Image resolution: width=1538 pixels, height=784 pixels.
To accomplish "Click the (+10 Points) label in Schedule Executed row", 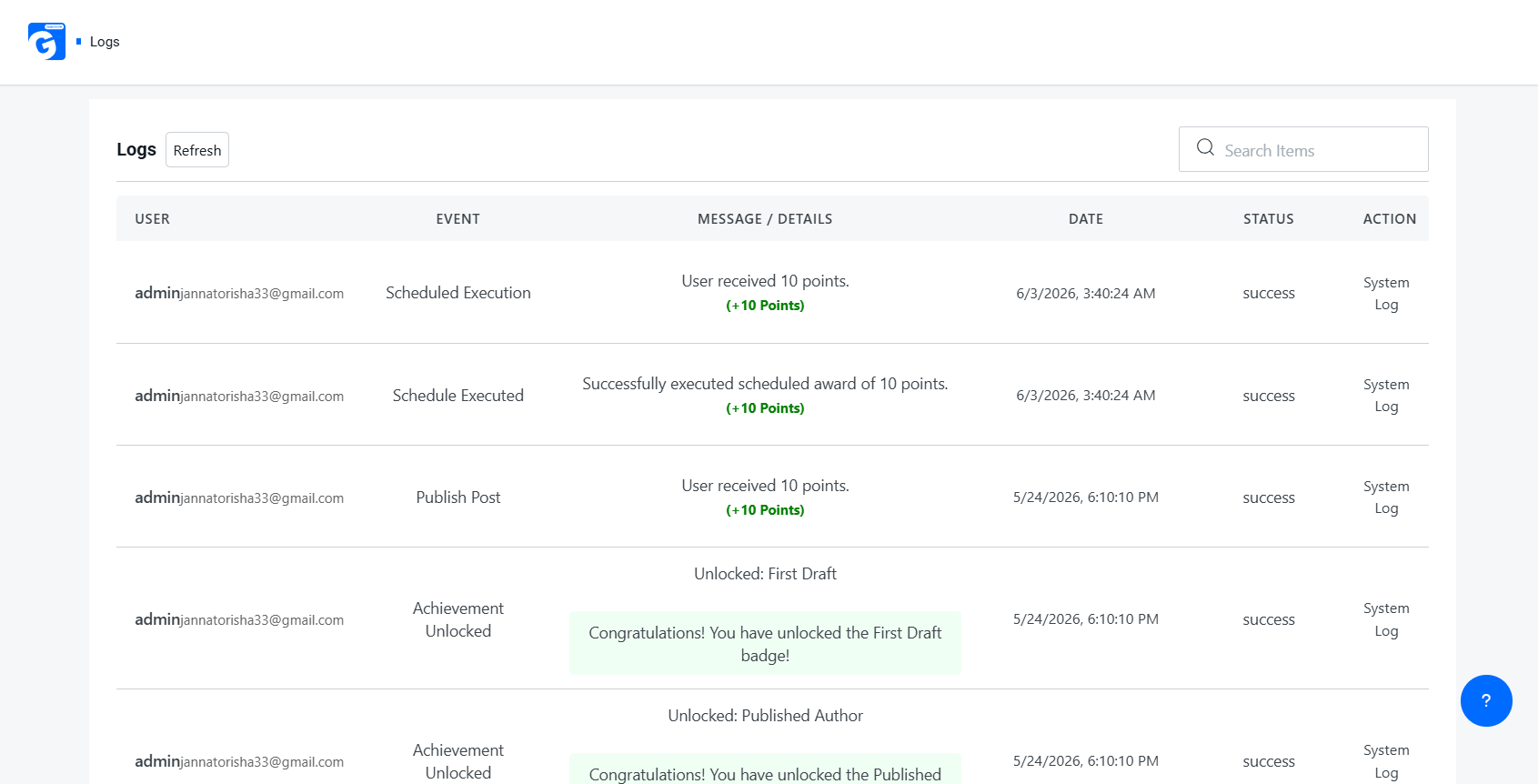I will click(x=765, y=408).
